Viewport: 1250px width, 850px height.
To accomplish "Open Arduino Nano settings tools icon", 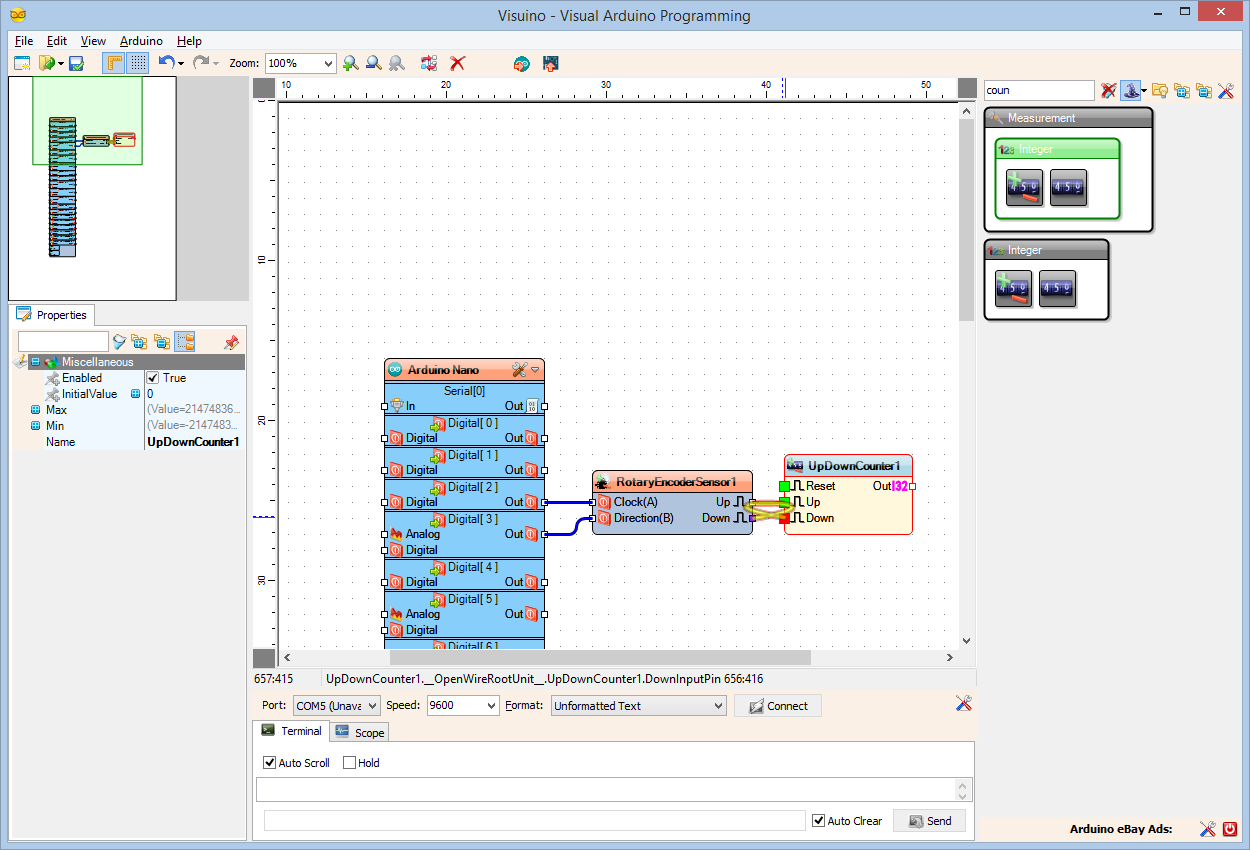I will pyautogui.click(x=519, y=370).
